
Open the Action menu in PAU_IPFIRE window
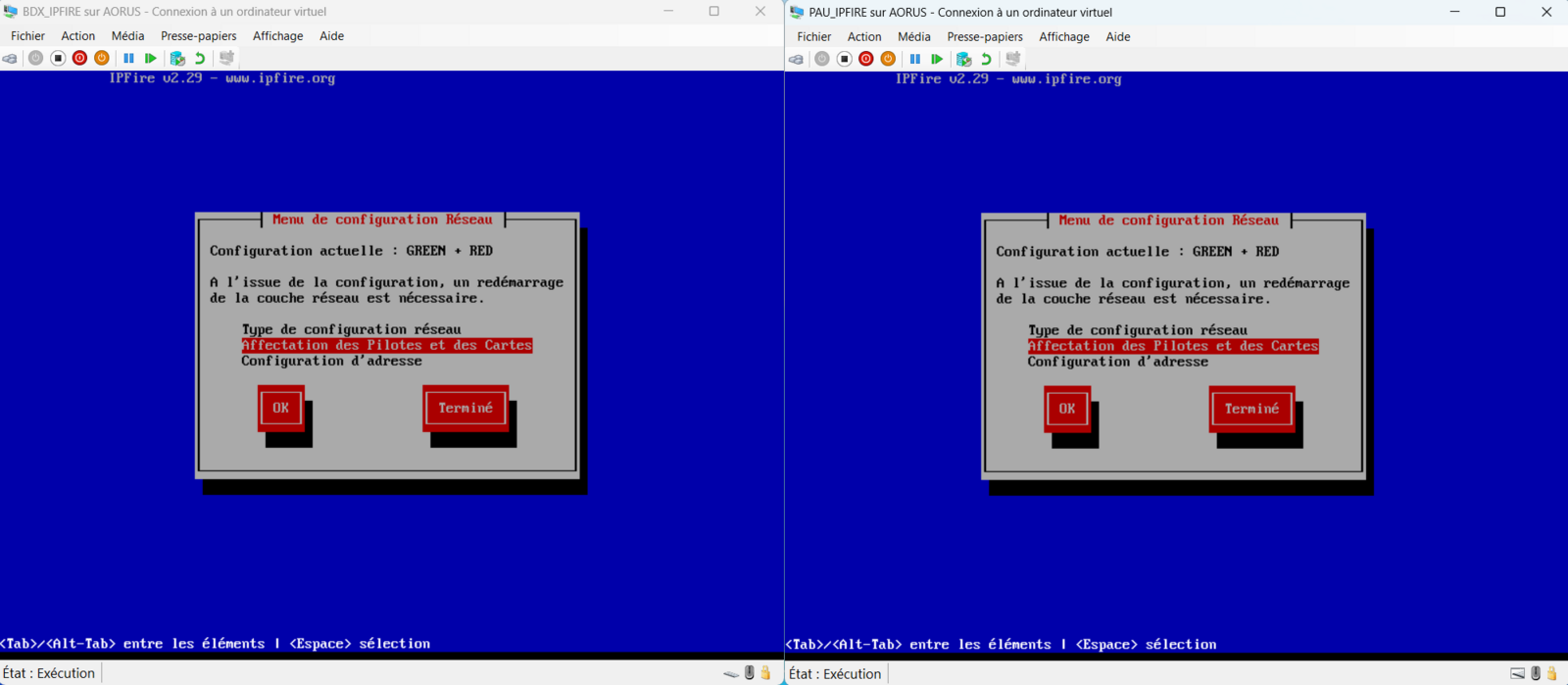863,37
